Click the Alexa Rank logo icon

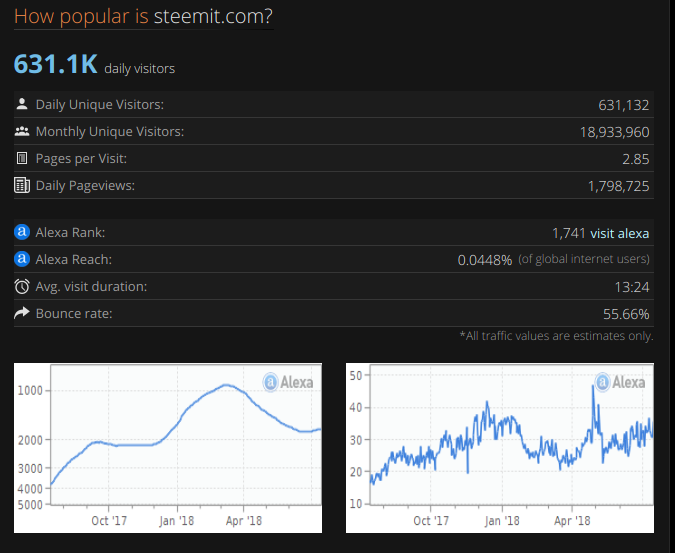click(22, 232)
